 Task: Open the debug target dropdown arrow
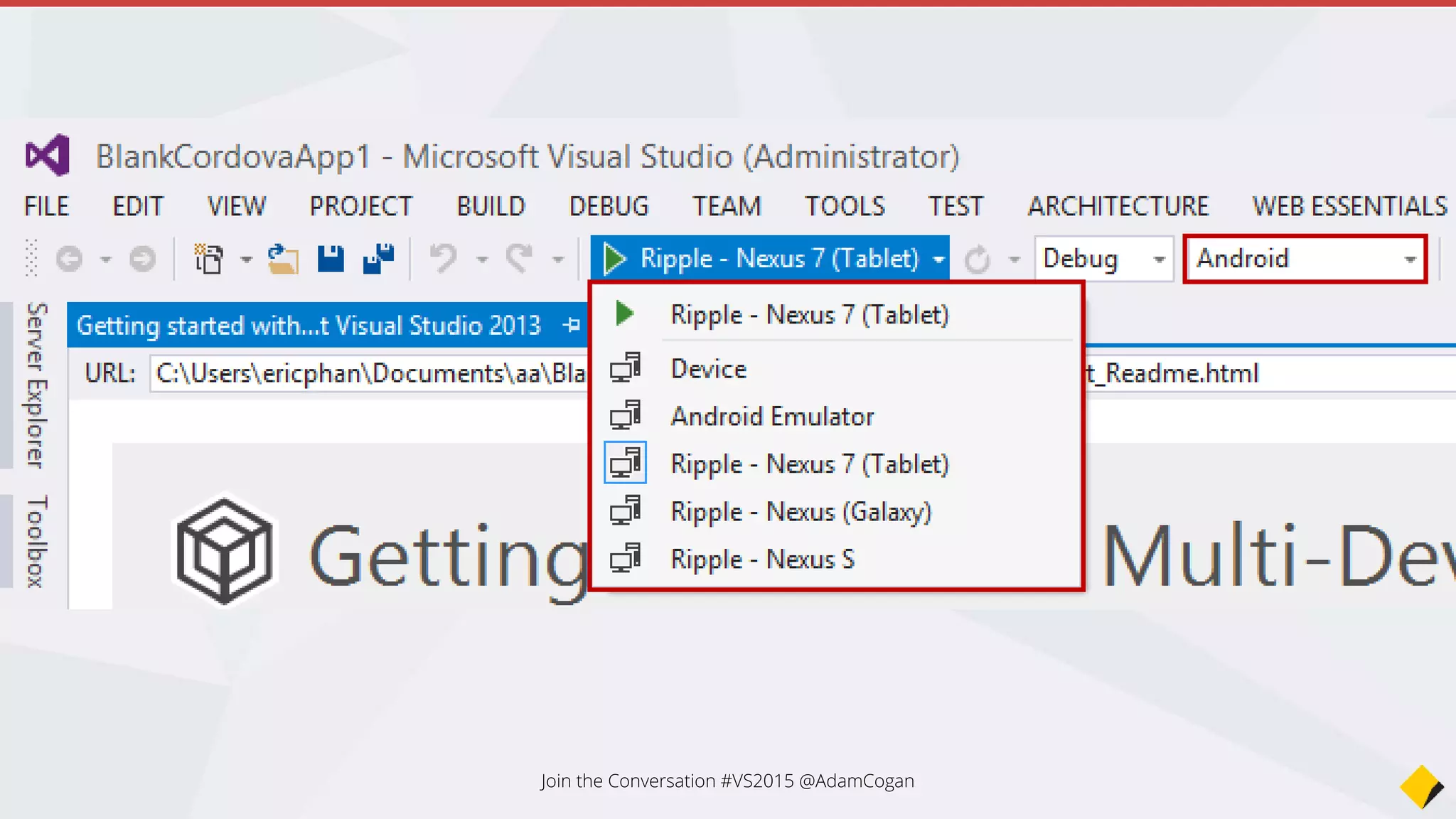pos(938,259)
